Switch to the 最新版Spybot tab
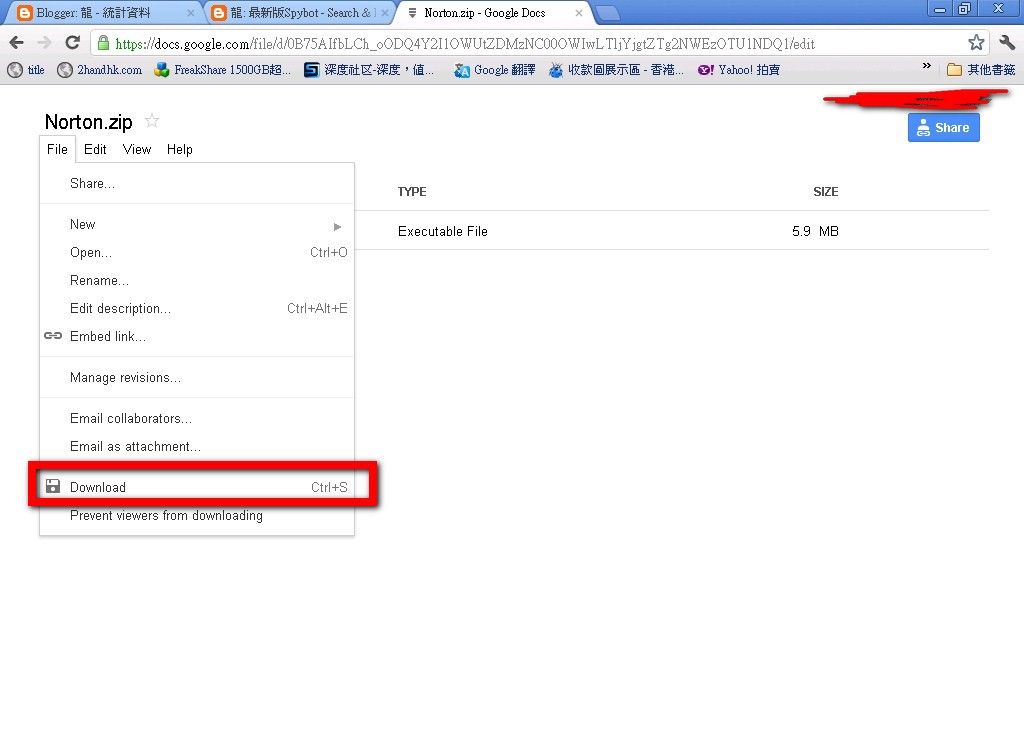The image size is (1024, 738). coord(298,12)
